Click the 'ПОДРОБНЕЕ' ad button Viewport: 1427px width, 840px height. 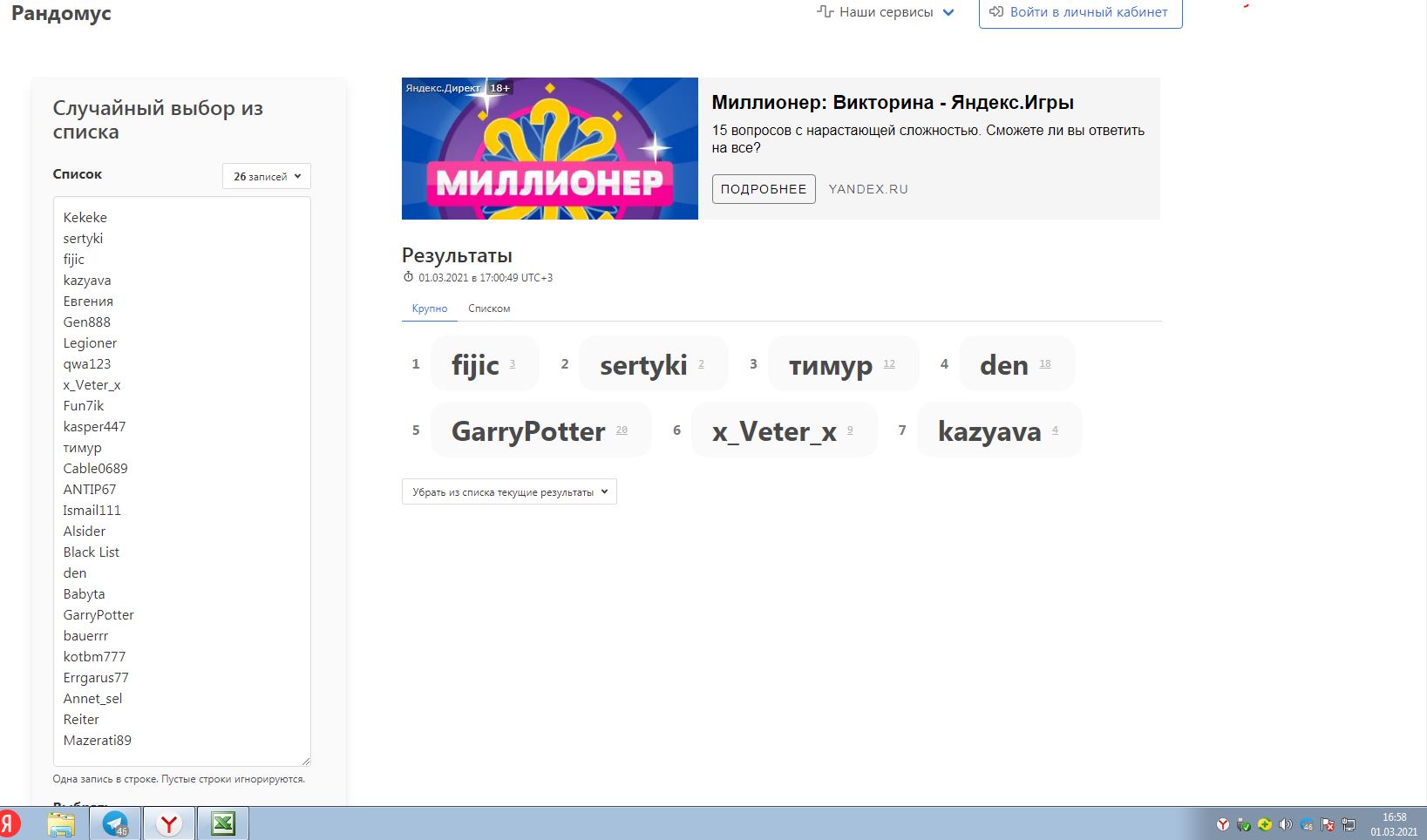coord(764,189)
